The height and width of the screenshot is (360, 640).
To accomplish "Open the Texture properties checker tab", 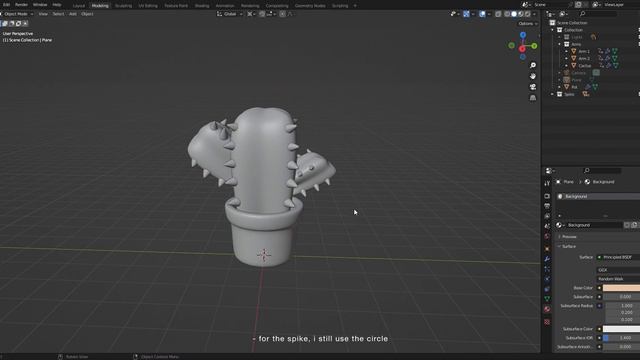I will coord(547,322).
